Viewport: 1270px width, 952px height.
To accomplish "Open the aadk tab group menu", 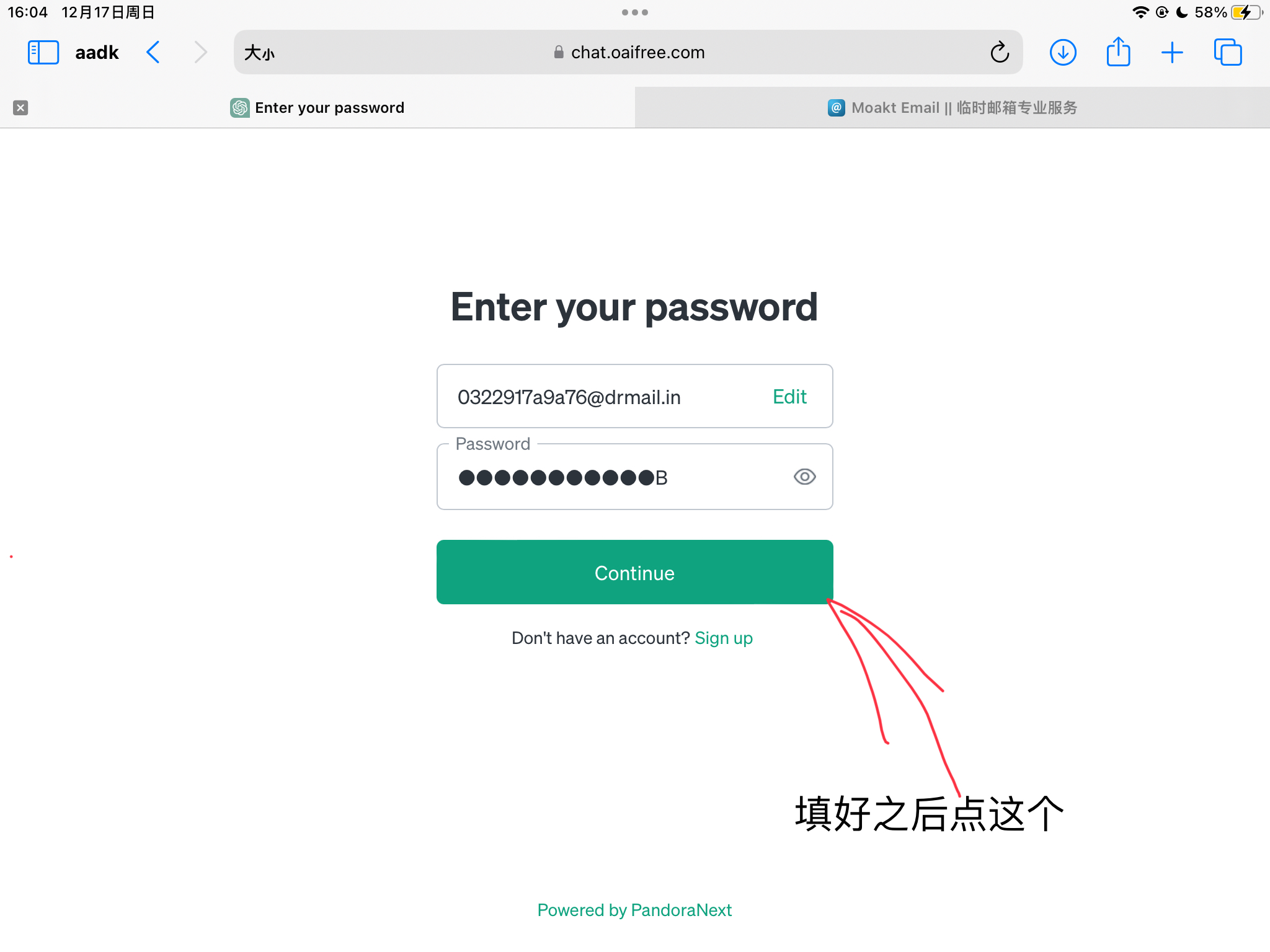I will coord(97,53).
